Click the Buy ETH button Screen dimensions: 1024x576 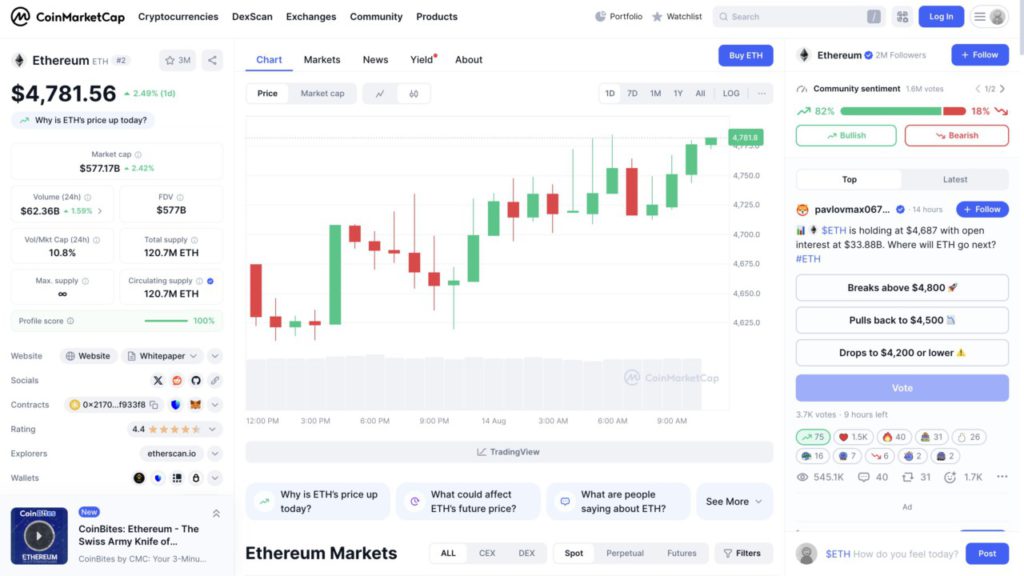[745, 55]
